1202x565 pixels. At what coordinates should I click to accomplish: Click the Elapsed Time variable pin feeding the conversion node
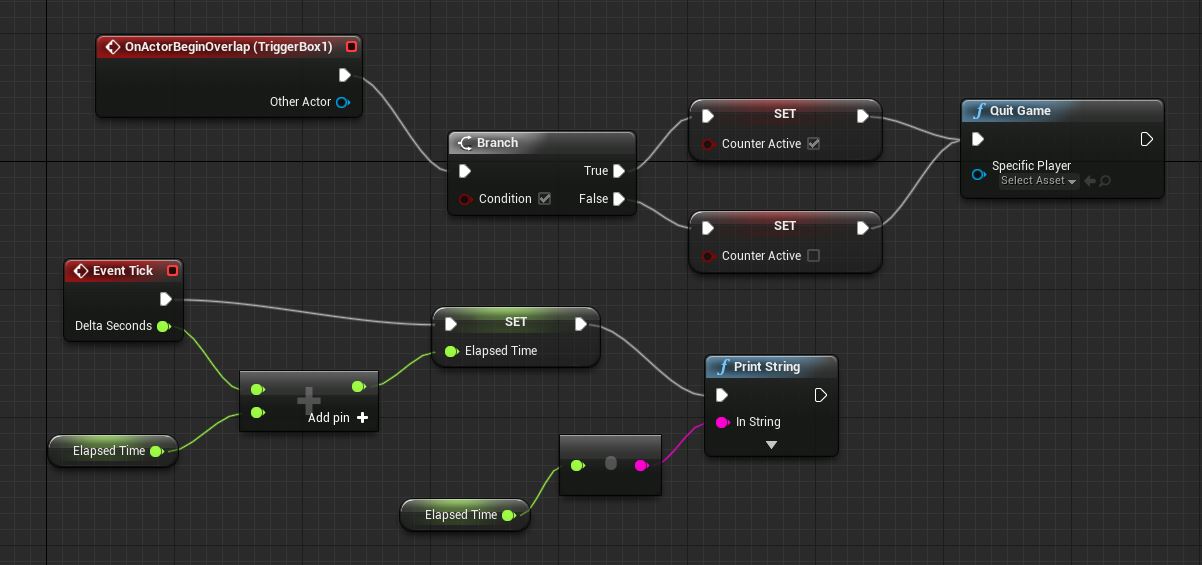[x=509, y=515]
